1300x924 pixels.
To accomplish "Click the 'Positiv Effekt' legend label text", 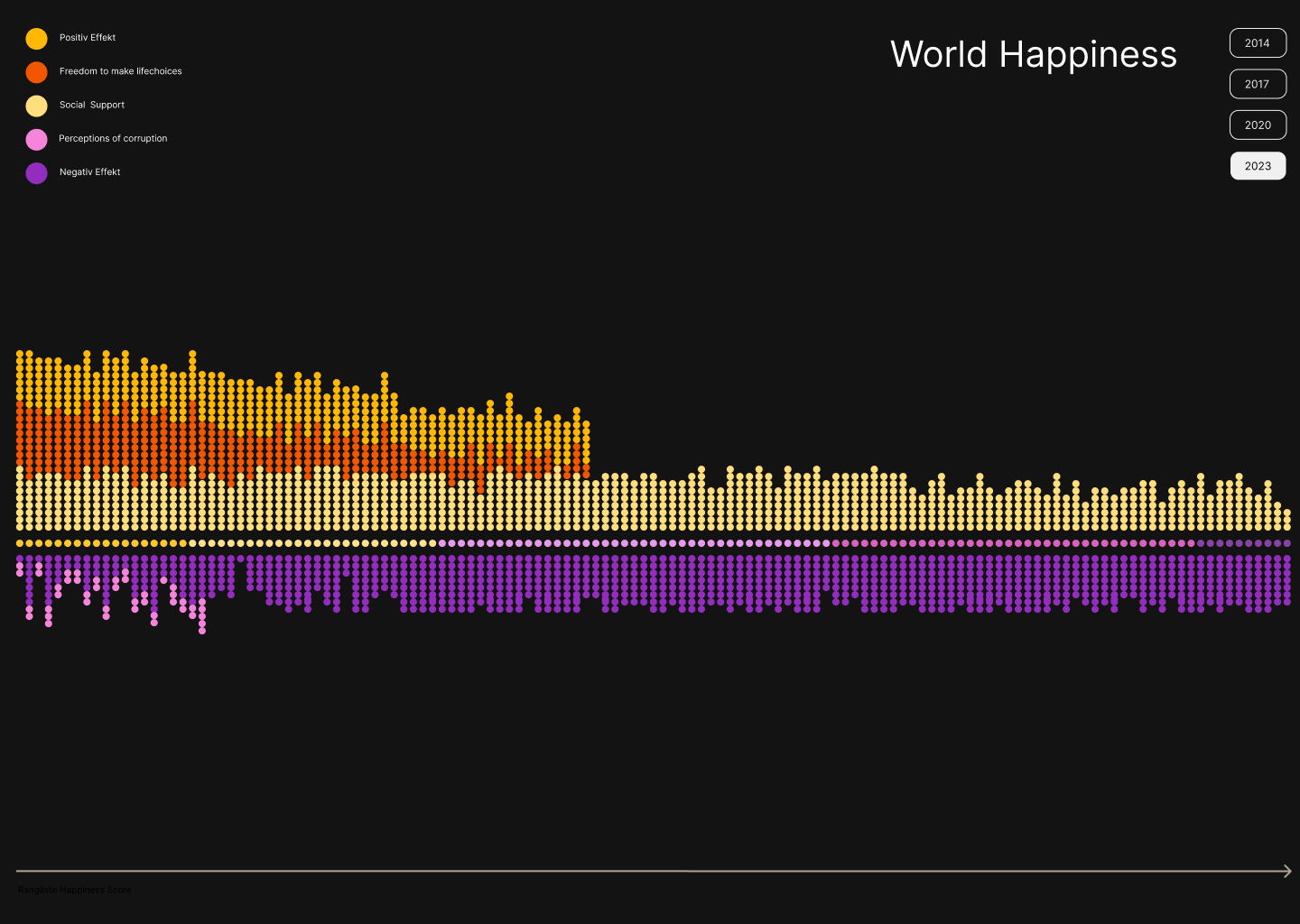I will (x=88, y=38).
